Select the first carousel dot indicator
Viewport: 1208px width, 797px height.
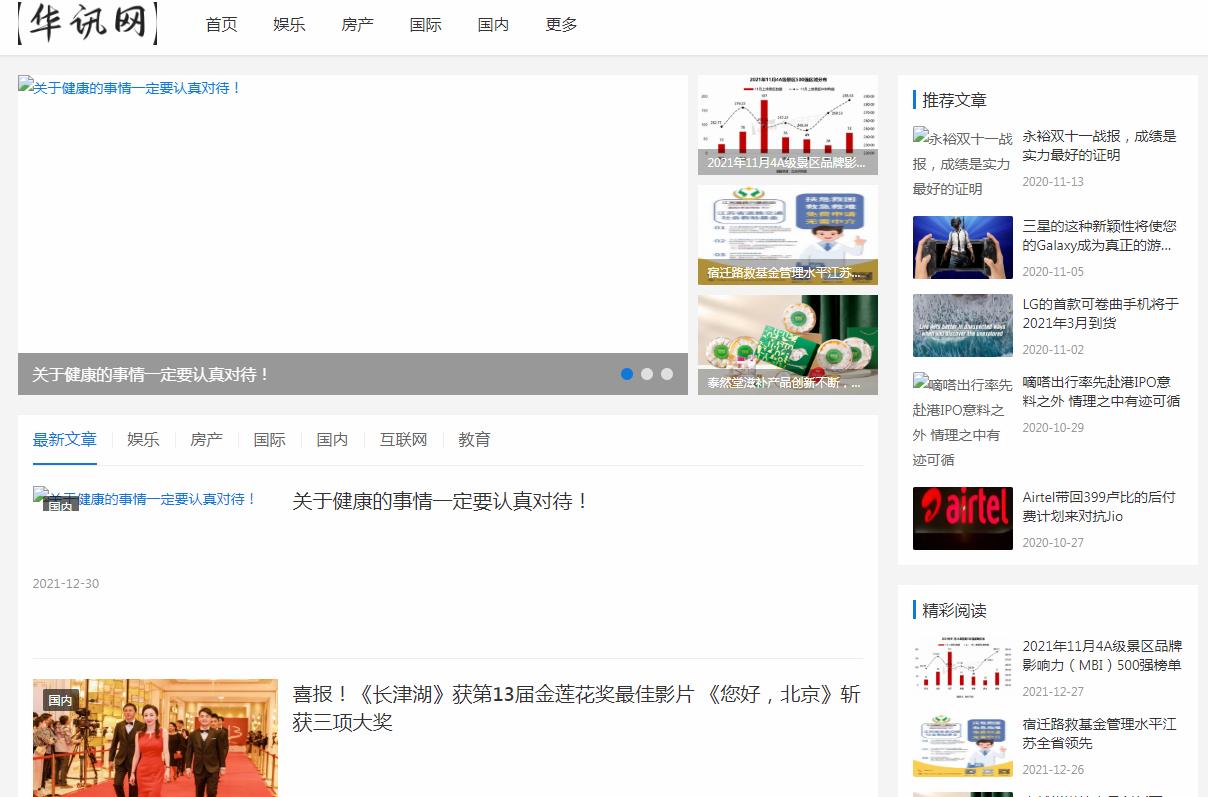[x=627, y=374]
